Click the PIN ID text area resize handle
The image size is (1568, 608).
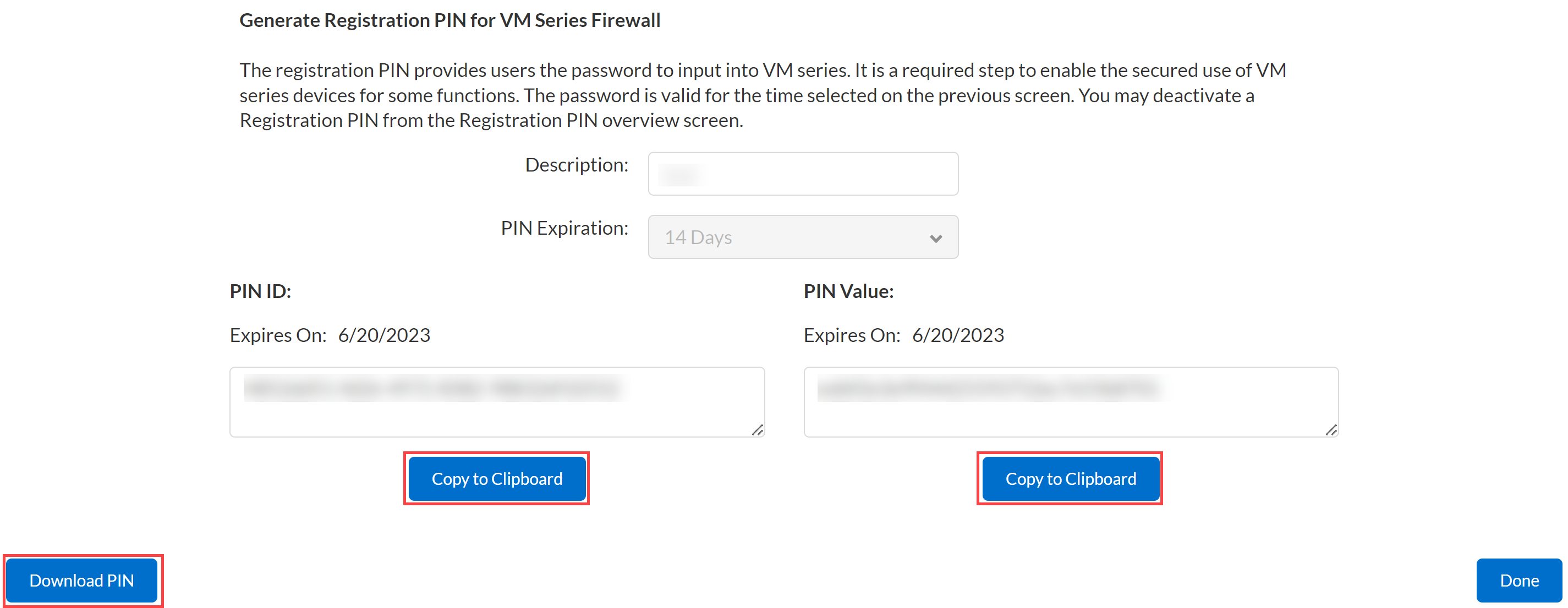[757, 430]
